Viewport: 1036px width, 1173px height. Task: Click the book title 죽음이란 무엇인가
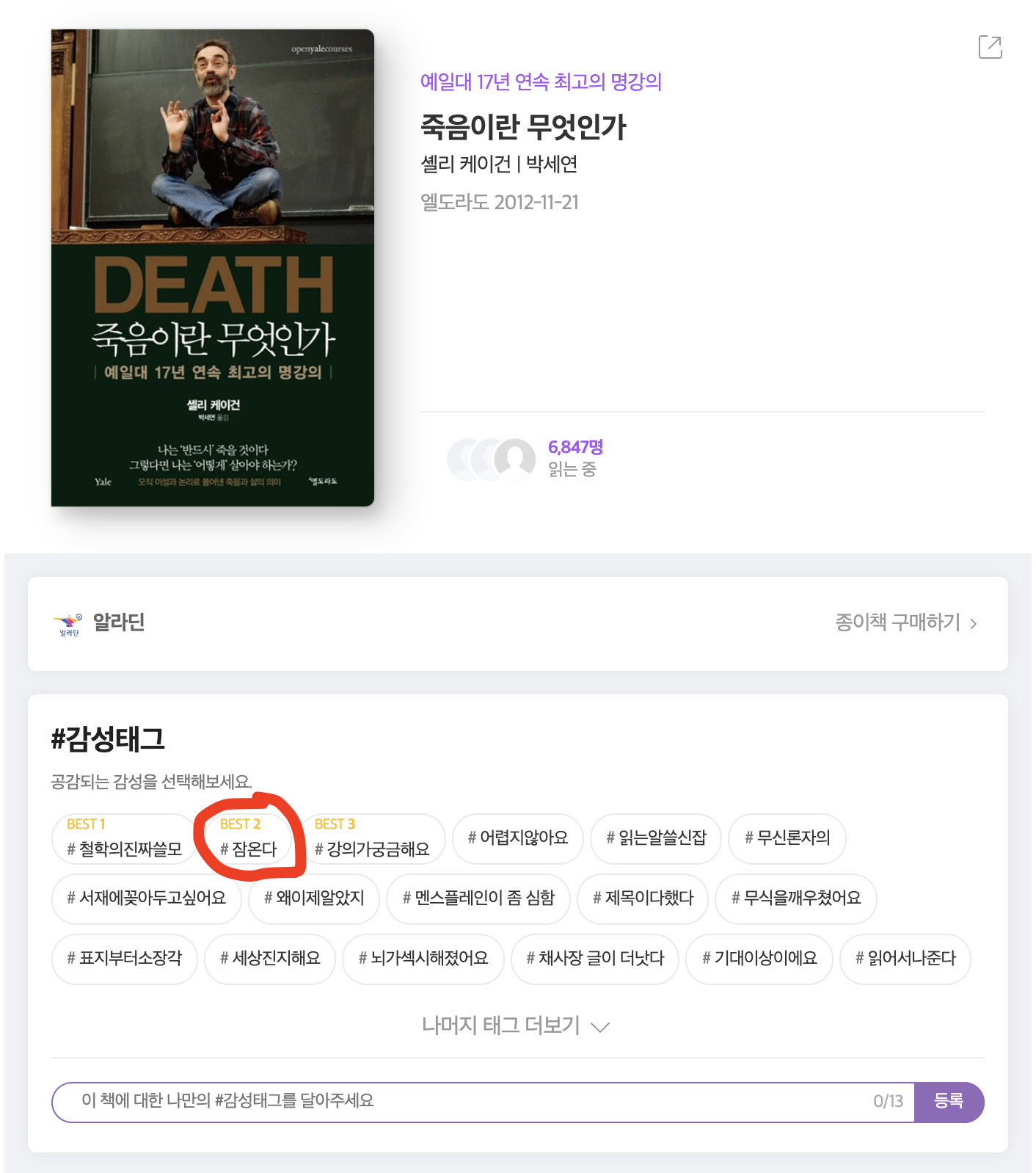click(x=523, y=126)
